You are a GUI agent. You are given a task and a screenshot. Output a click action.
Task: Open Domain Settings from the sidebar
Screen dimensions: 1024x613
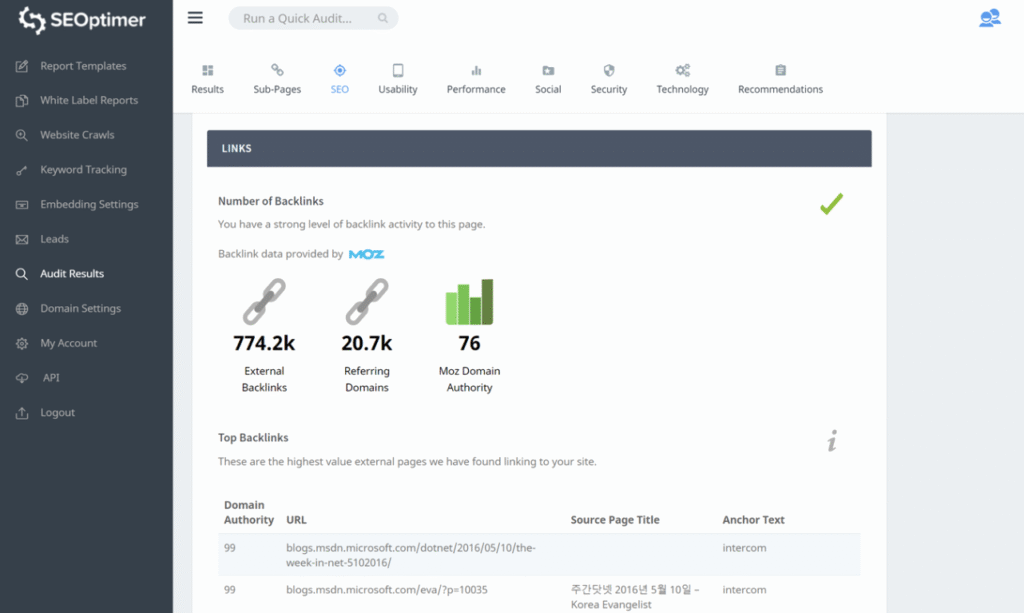coord(80,308)
